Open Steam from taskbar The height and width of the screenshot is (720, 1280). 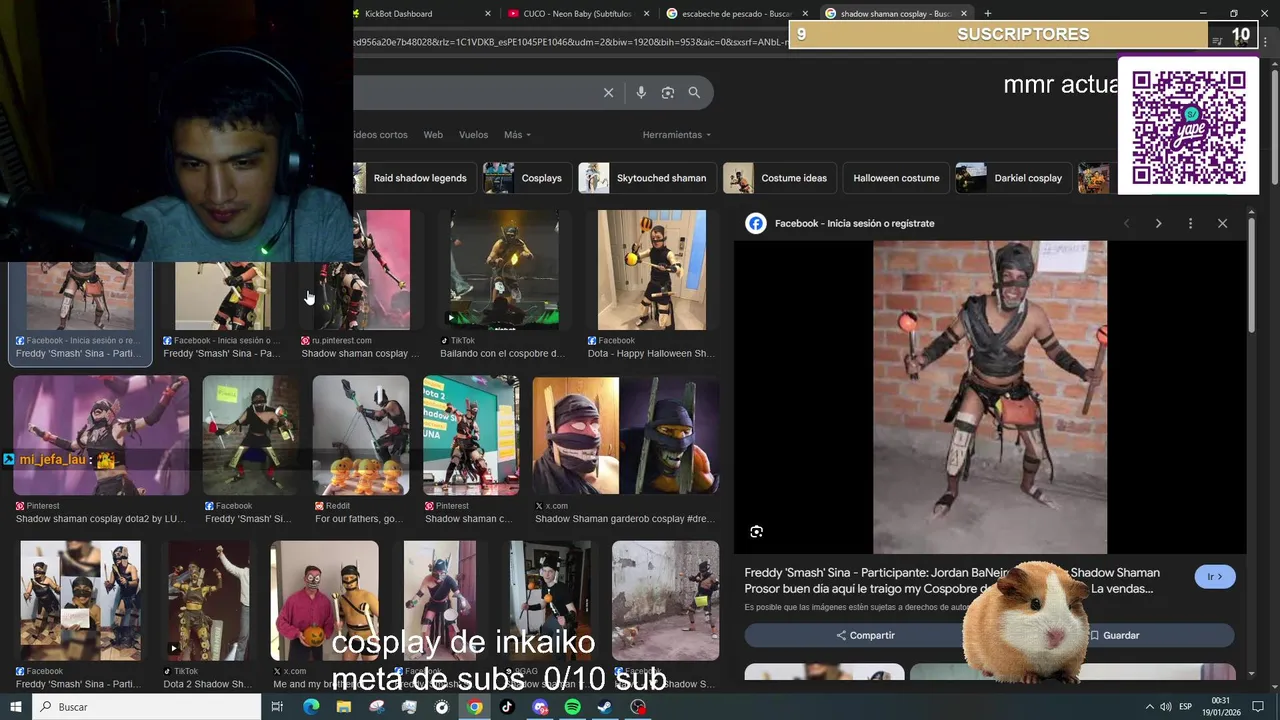(605, 707)
